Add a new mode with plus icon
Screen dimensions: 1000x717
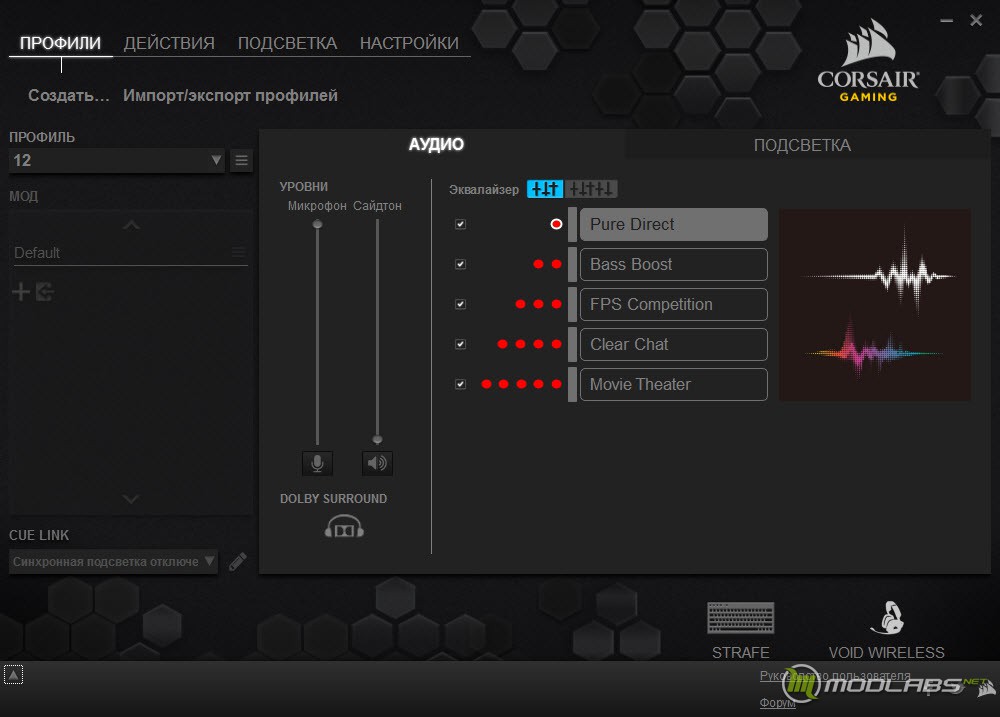21,292
